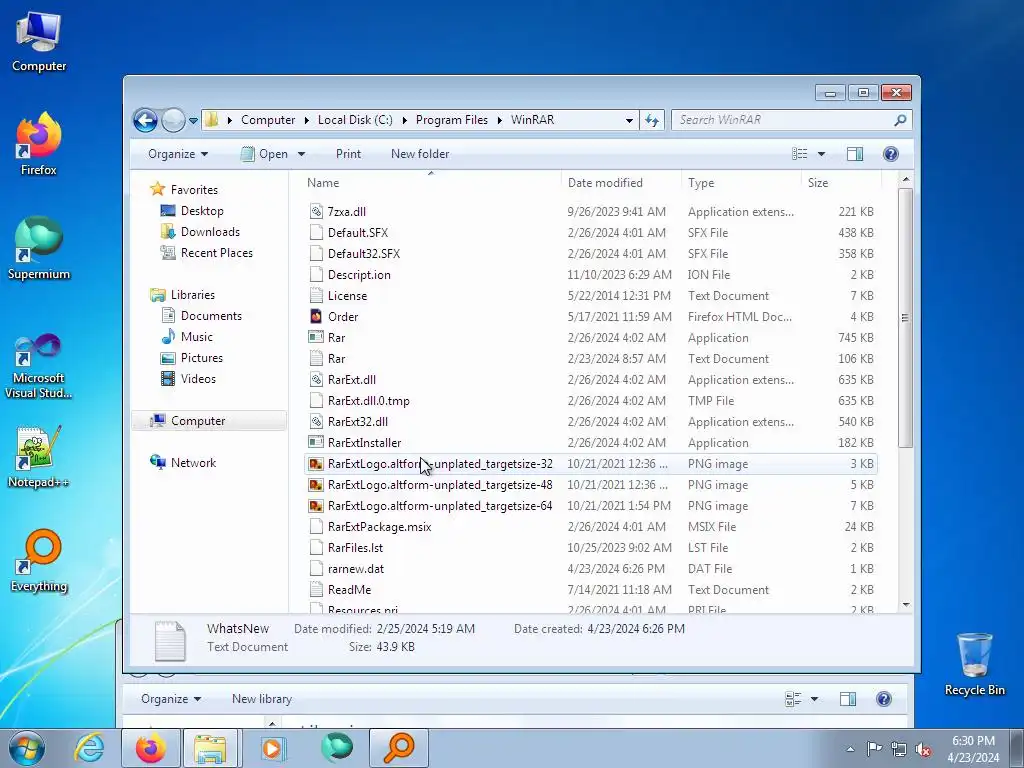Click the scroll down arrow of file list
Image resolution: width=1024 pixels, height=768 pixels.
tap(906, 605)
